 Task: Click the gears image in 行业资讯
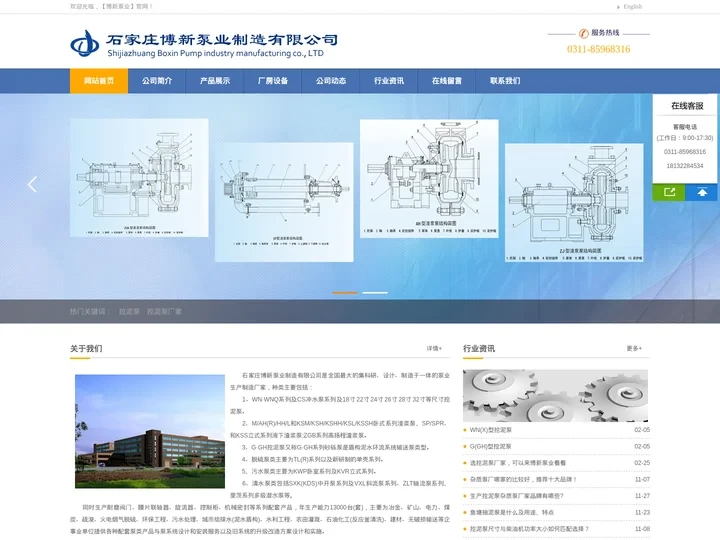[555, 395]
